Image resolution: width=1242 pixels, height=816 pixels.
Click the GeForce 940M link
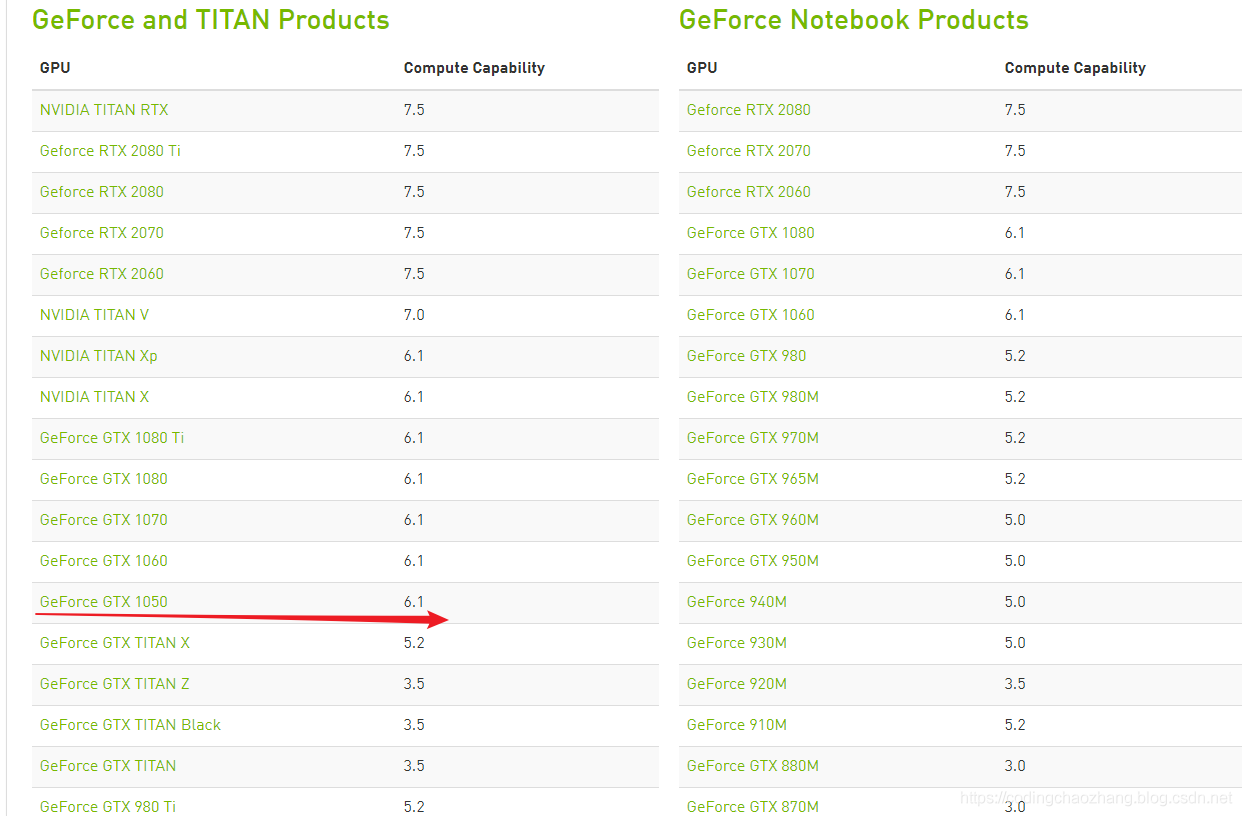click(x=736, y=602)
